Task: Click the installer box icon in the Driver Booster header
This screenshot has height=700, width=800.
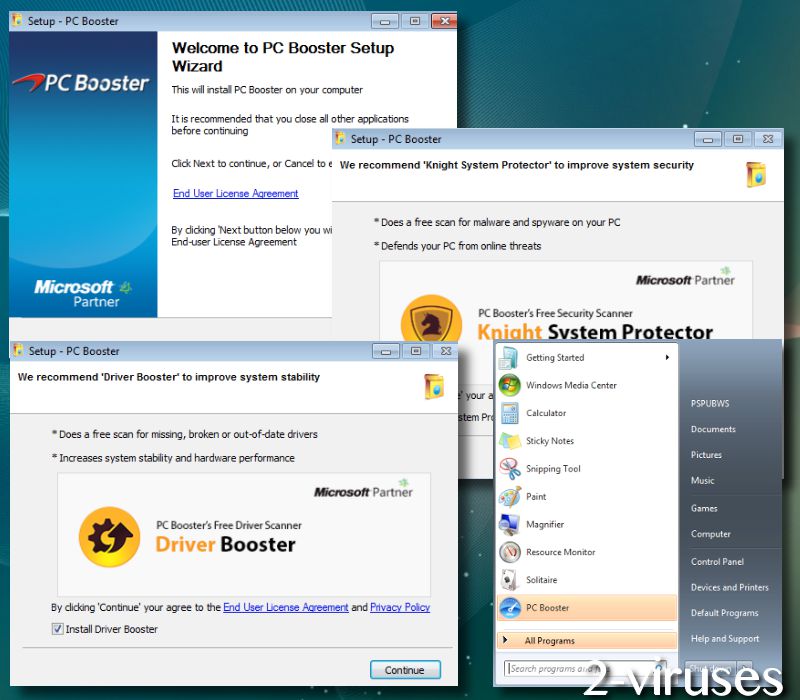Action: pos(434,386)
